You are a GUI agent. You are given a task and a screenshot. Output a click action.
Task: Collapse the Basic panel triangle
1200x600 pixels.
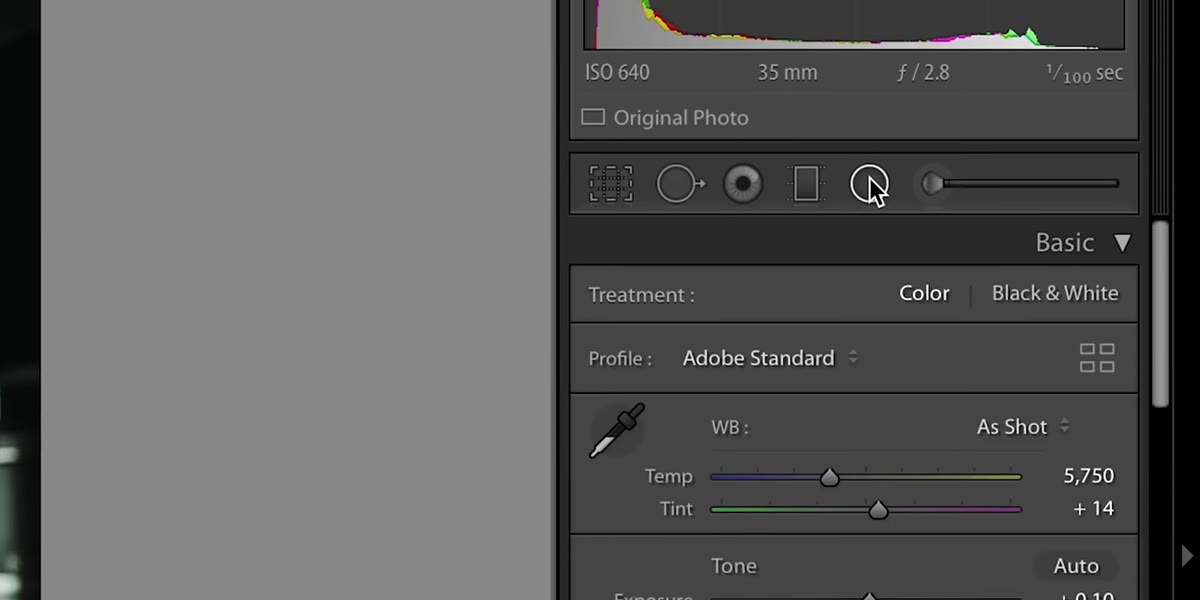point(1122,243)
